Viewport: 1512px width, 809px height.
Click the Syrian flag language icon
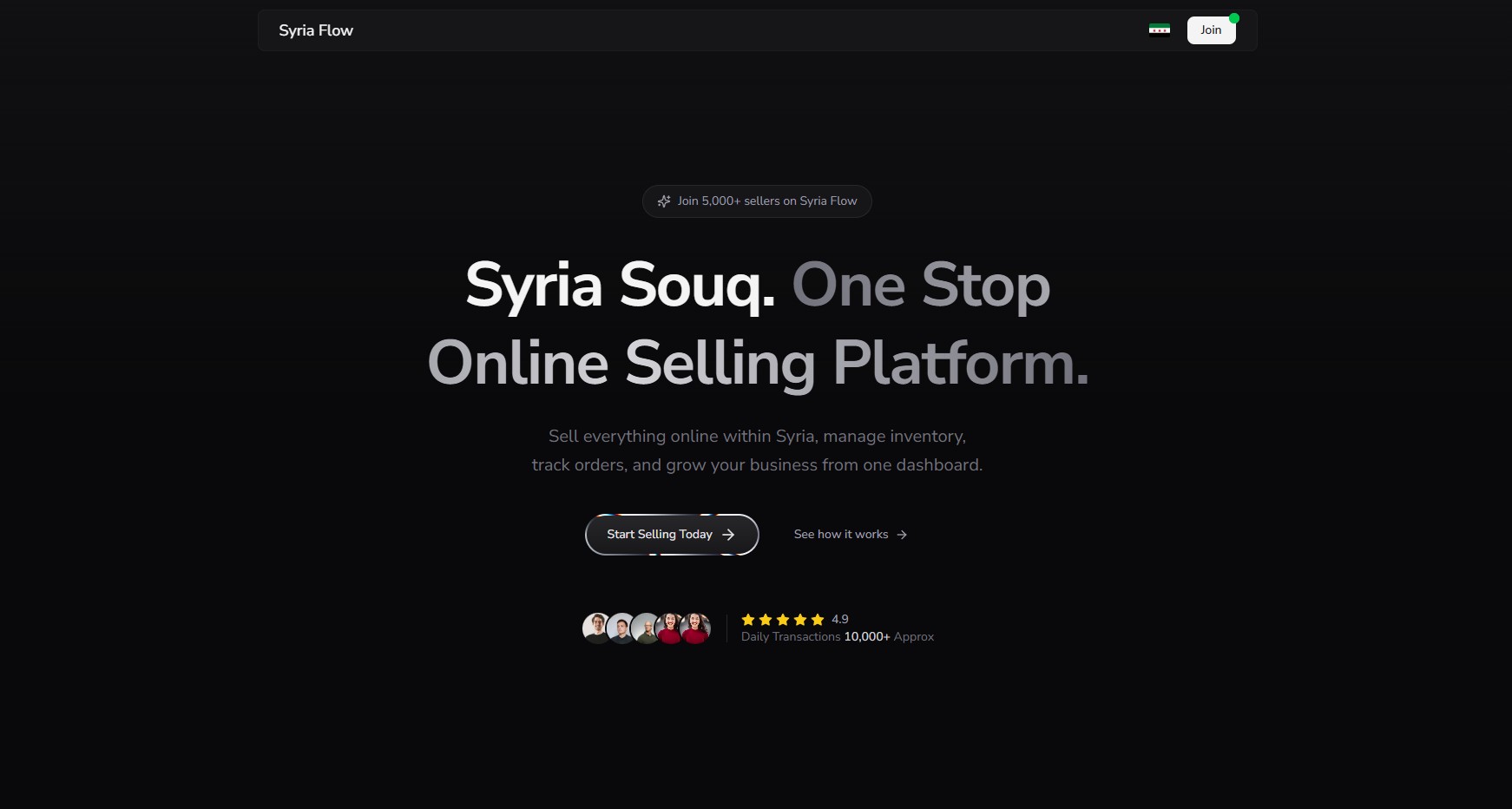click(x=1159, y=30)
